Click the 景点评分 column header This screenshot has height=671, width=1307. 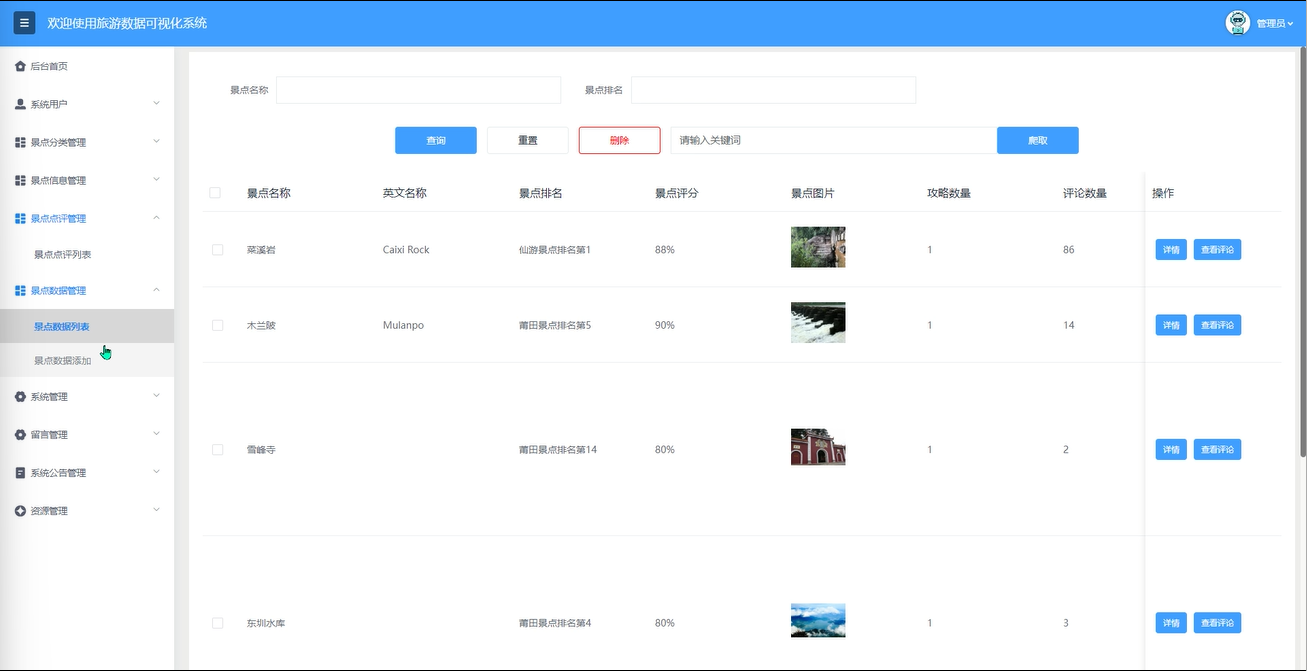tap(676, 193)
